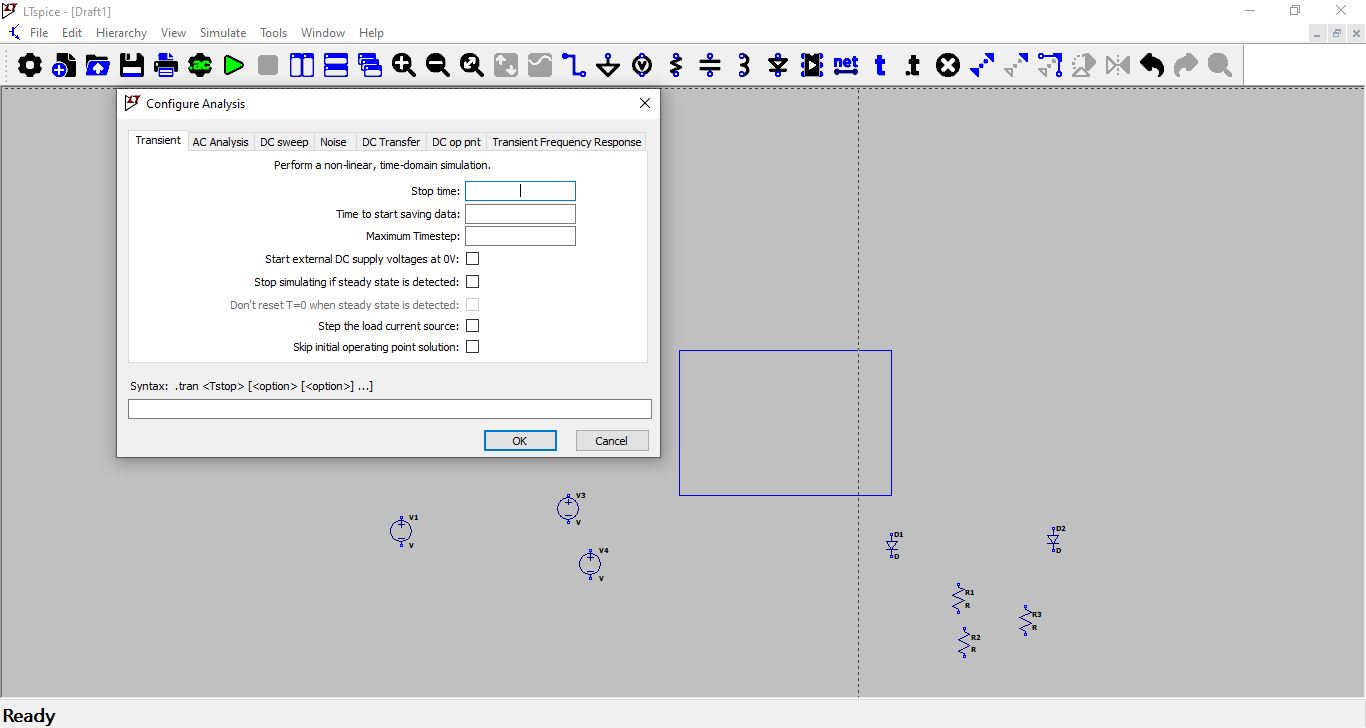Select the draw wire tool
Screen dimensions: 1366x728
click(574, 66)
